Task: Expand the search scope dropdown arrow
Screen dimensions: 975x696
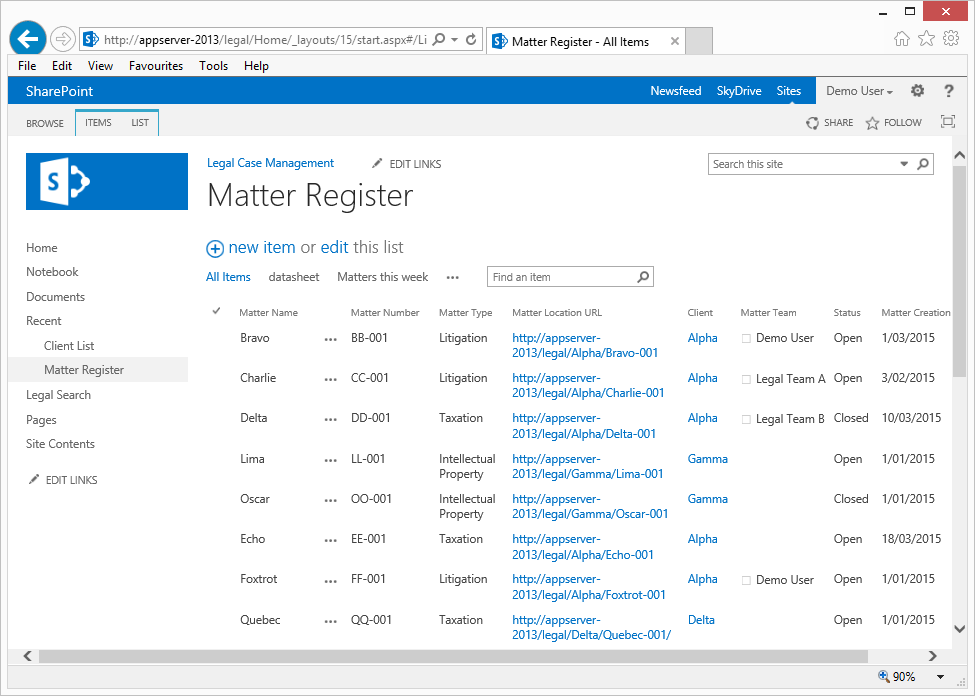Action: 904,164
